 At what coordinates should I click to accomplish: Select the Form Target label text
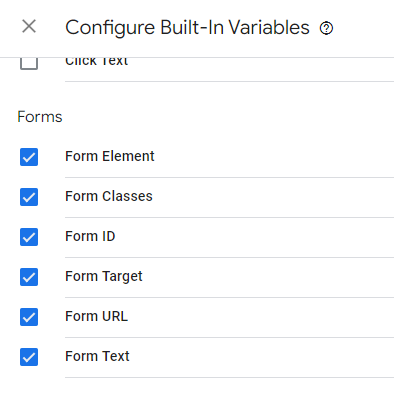[x=104, y=276]
